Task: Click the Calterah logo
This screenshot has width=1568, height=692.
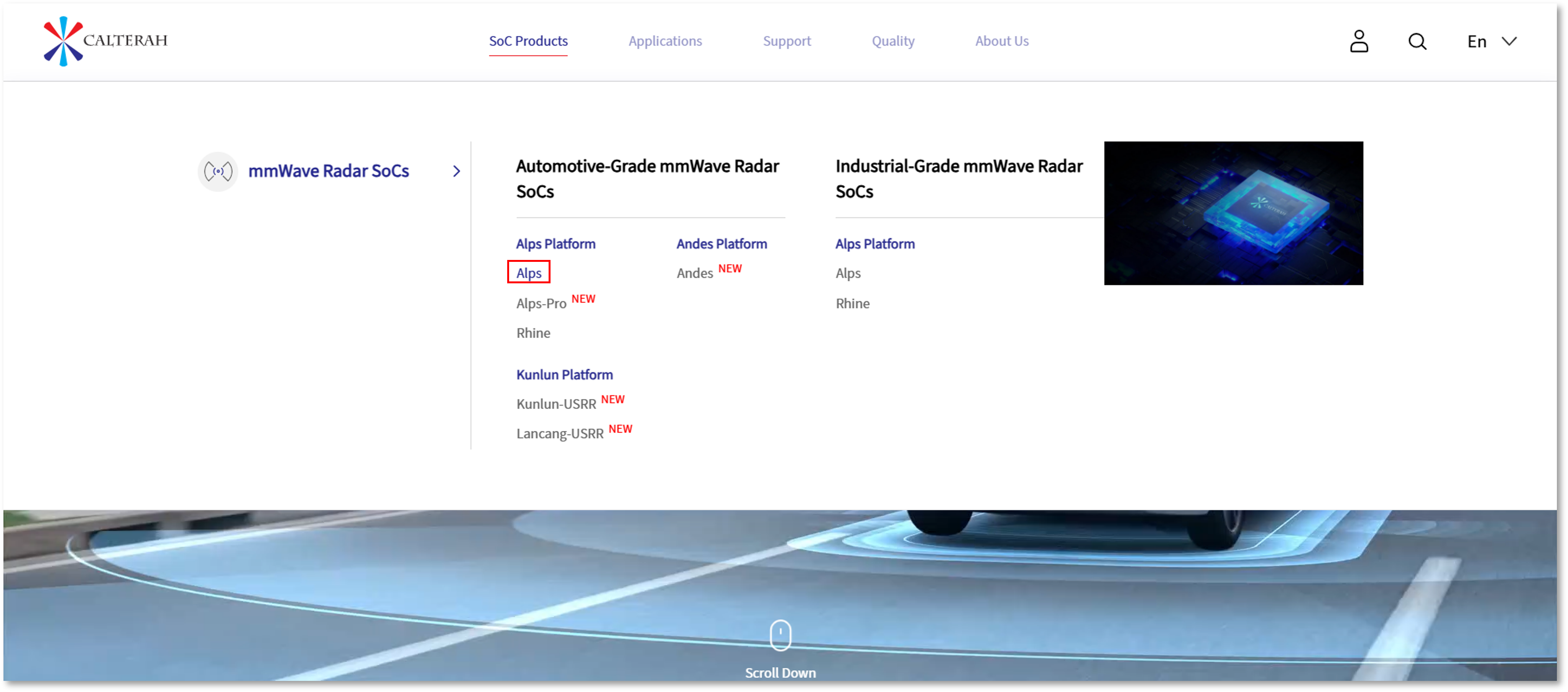Action: coord(105,41)
